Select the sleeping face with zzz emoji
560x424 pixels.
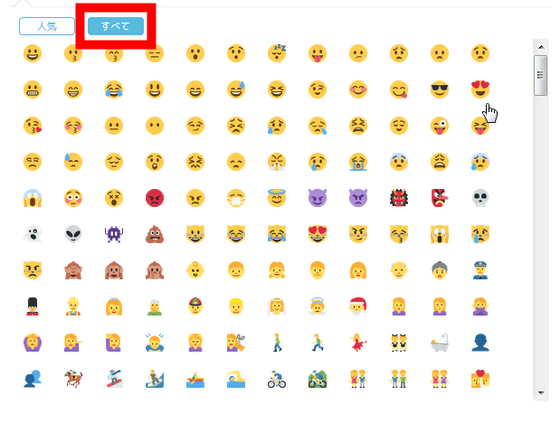pyautogui.click(x=277, y=53)
